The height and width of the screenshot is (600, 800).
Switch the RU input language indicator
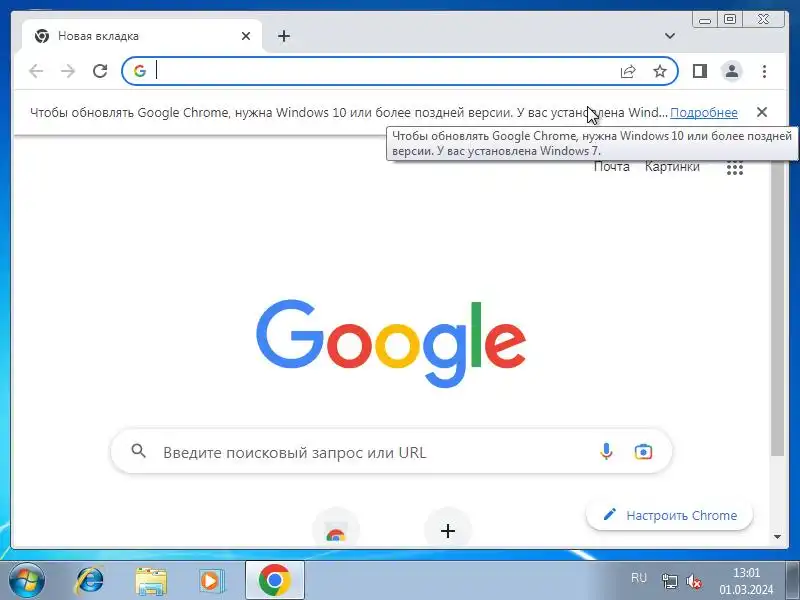(x=639, y=578)
